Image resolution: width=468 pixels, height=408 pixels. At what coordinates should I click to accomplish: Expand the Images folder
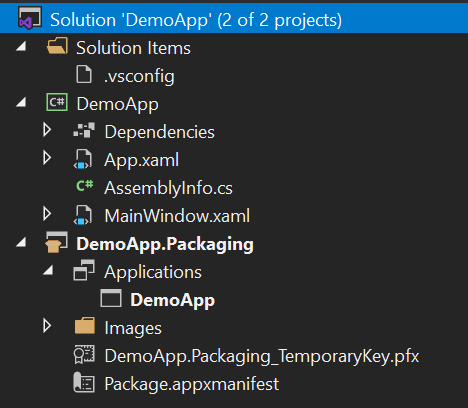tap(47, 326)
